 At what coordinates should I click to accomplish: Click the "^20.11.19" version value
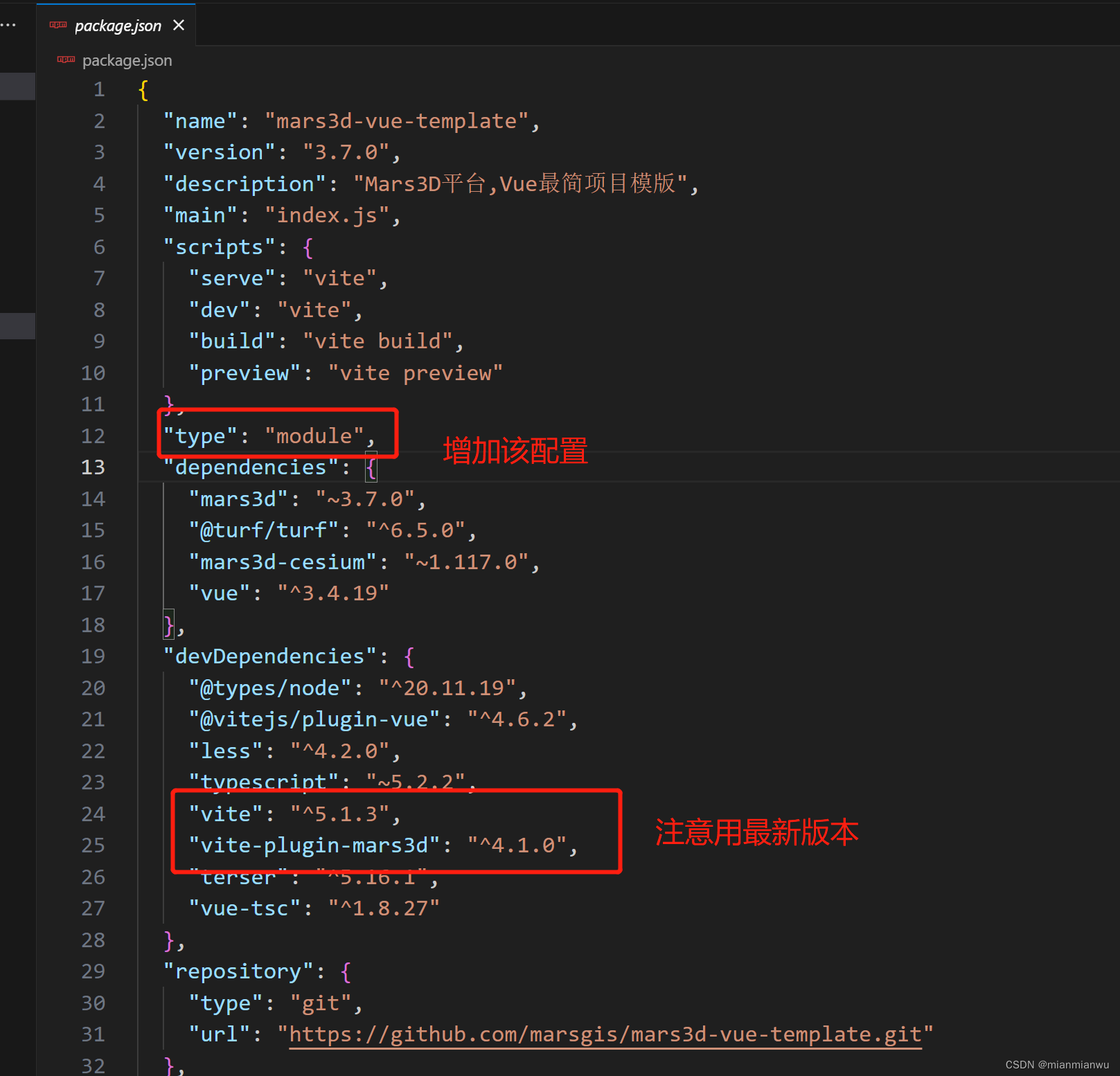447,688
